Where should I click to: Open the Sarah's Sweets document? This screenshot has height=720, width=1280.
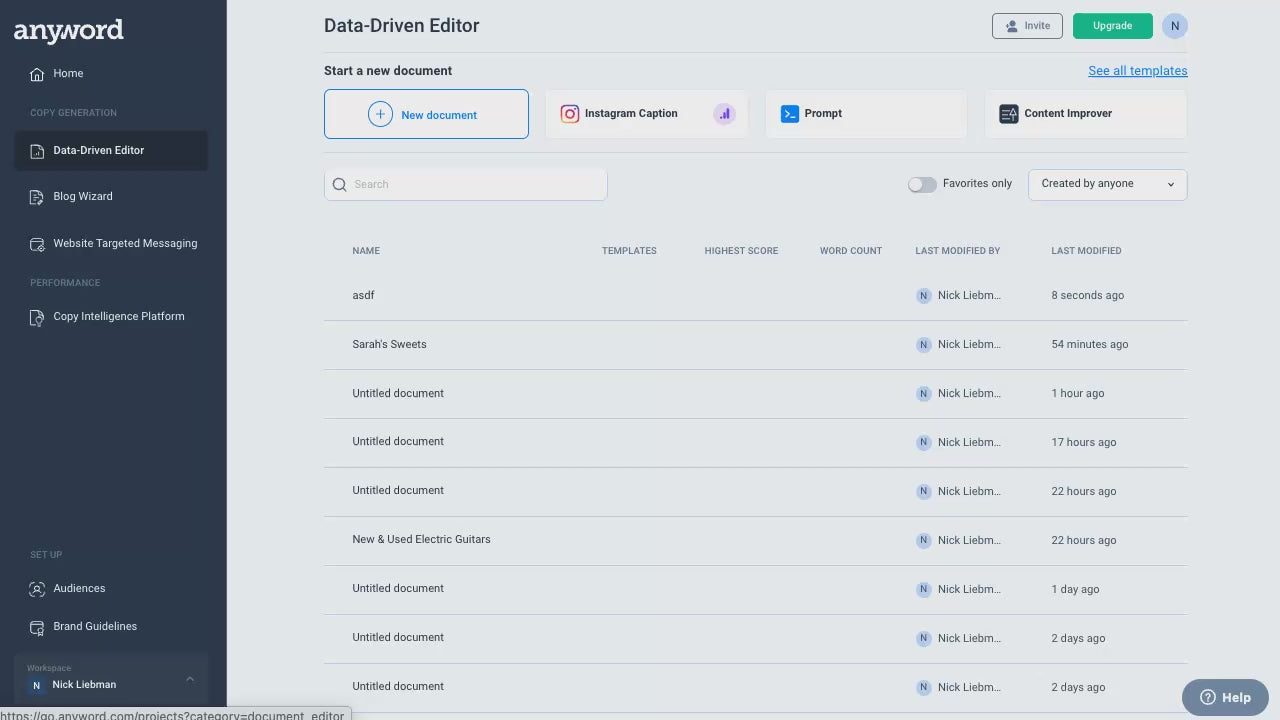[389, 344]
